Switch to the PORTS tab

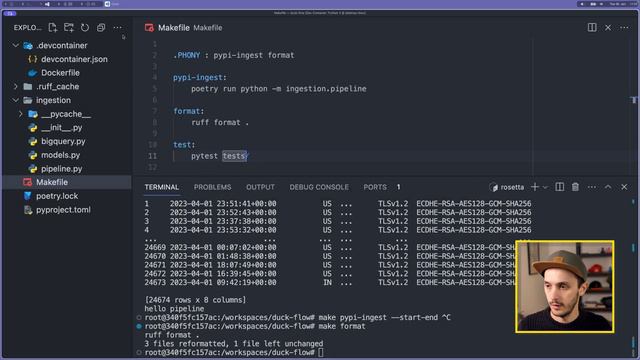(375, 187)
